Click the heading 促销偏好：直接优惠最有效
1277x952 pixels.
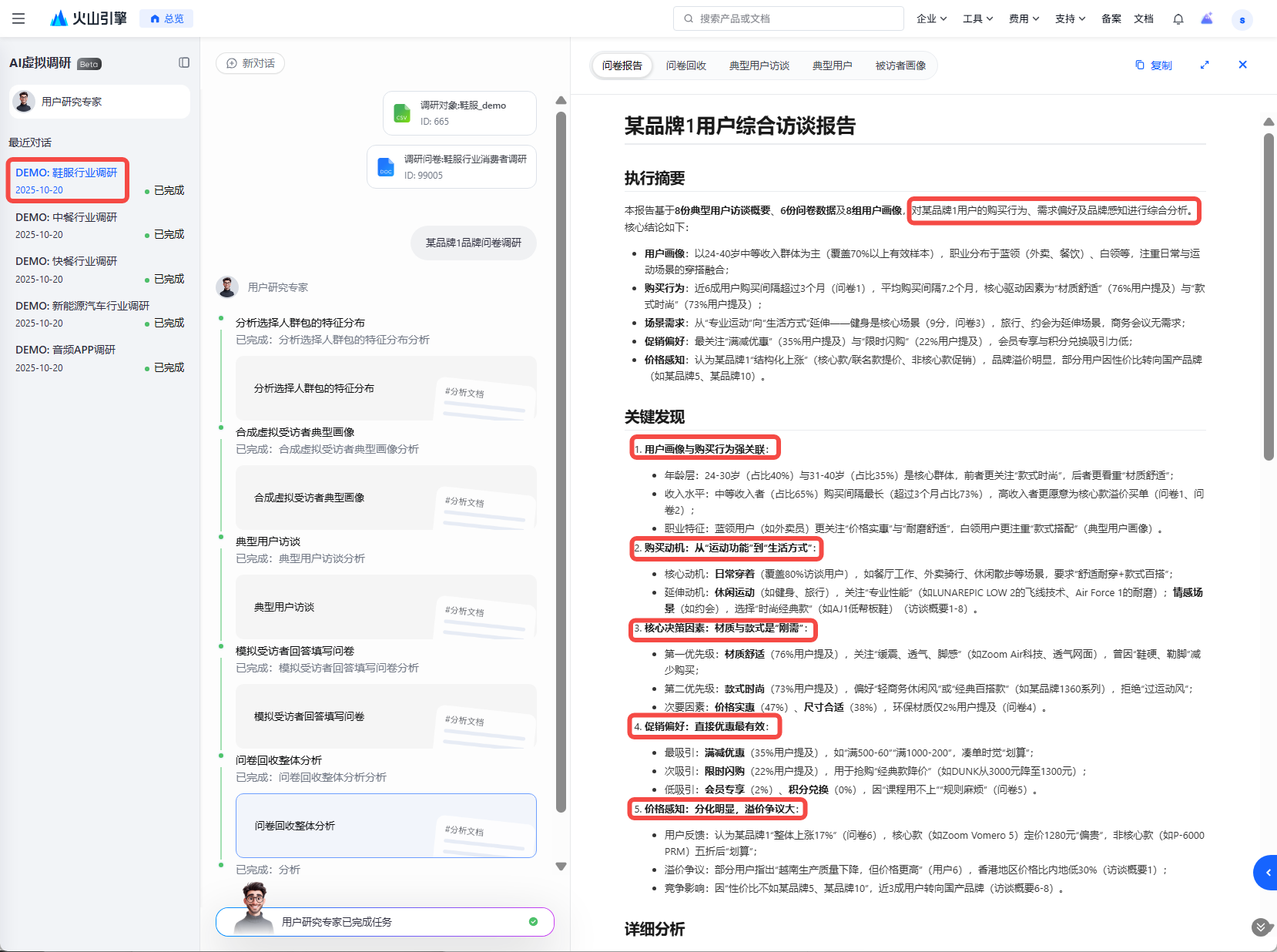click(x=706, y=726)
